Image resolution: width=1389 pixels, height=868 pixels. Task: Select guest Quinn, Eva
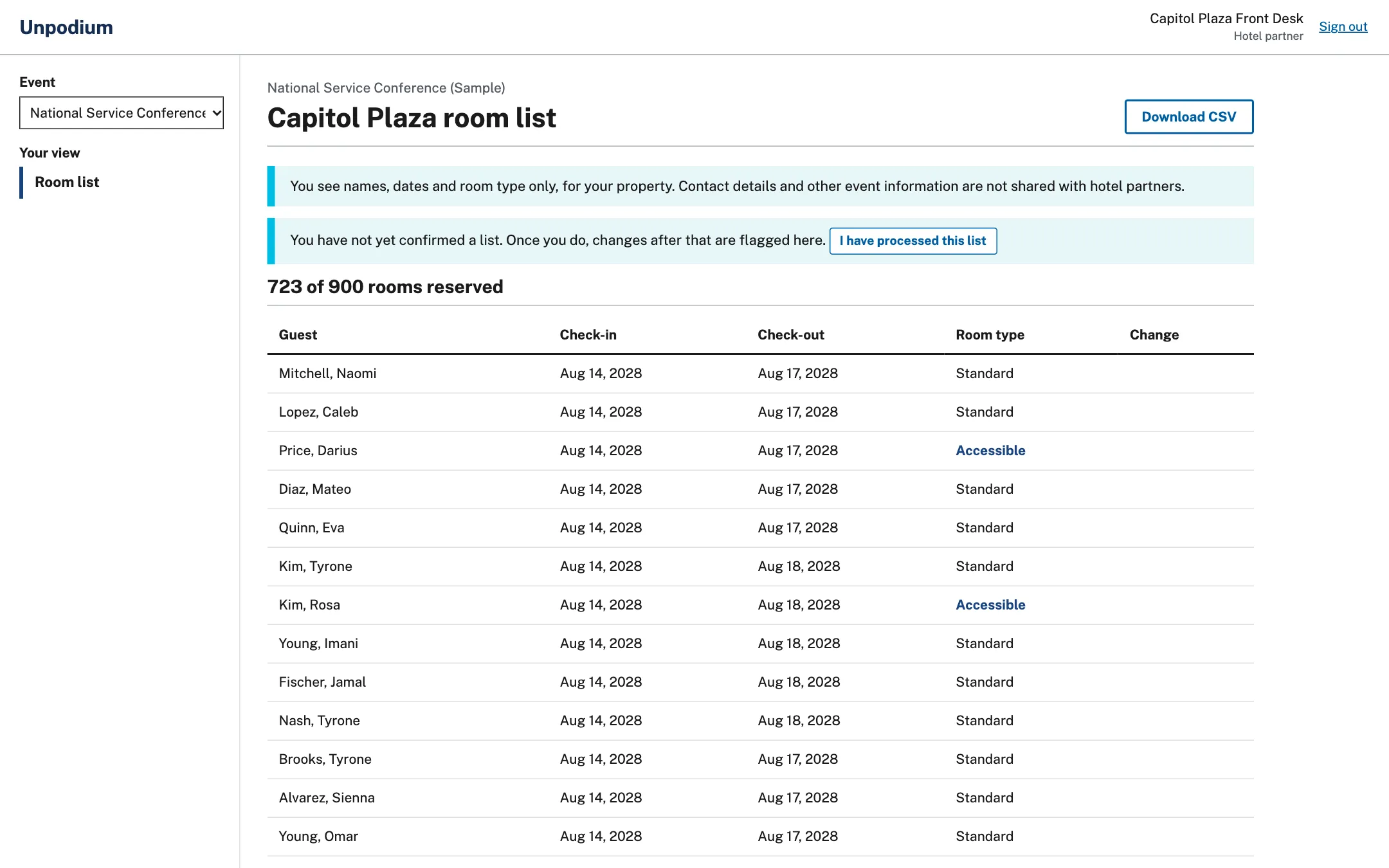[x=311, y=528]
